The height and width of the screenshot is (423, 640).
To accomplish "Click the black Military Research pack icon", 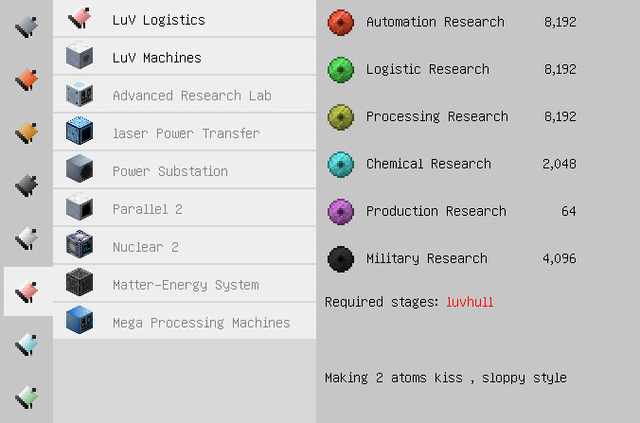I will pos(341,259).
